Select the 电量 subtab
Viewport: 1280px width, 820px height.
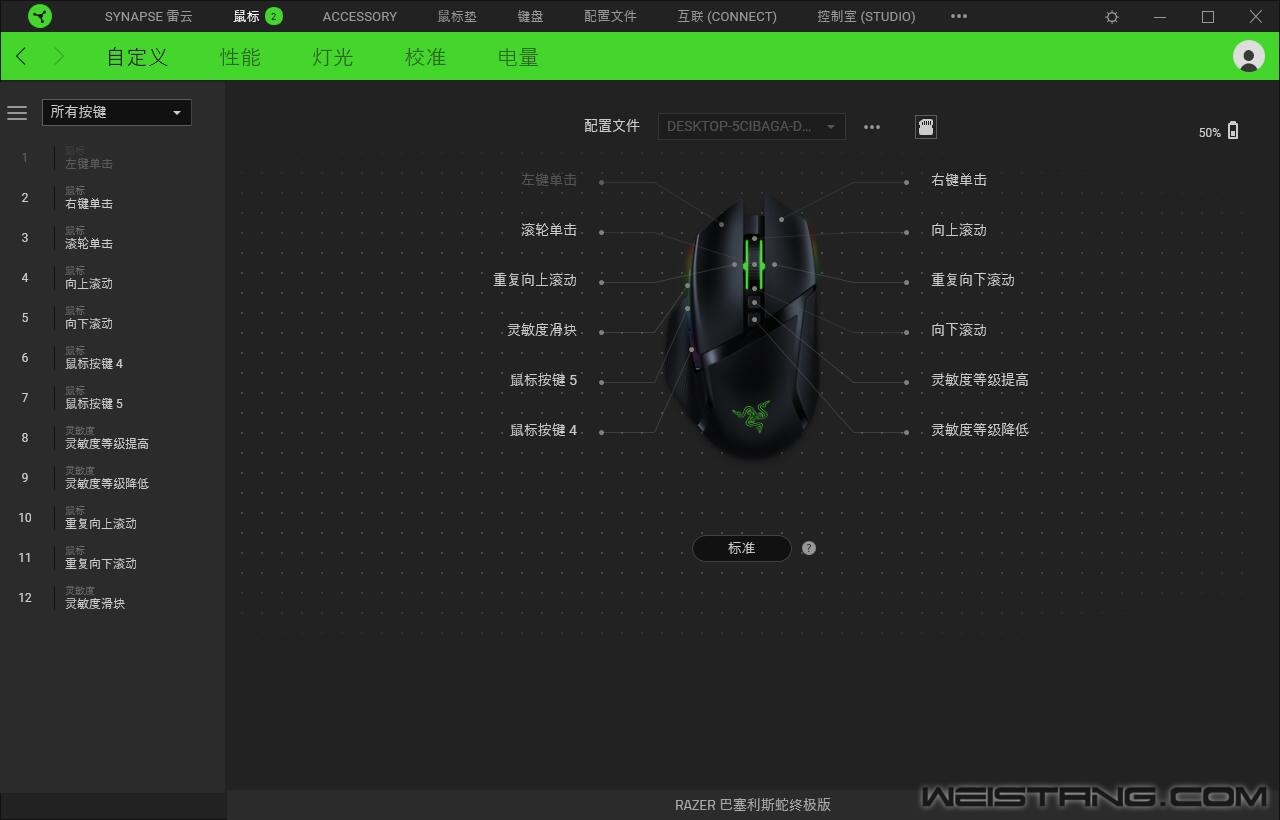click(x=518, y=57)
